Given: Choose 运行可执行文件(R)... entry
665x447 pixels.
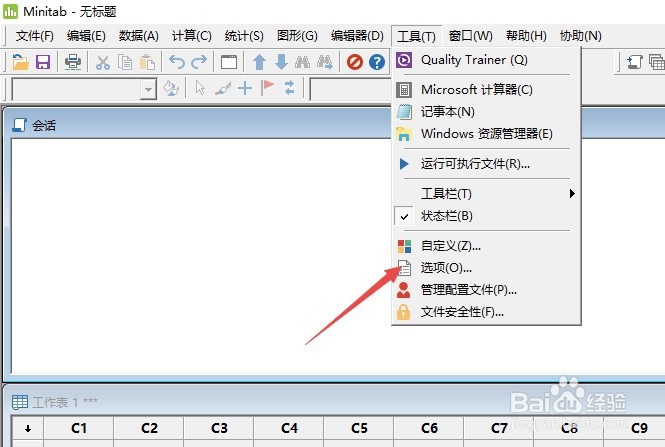Looking at the screenshot, I should click(x=486, y=164).
